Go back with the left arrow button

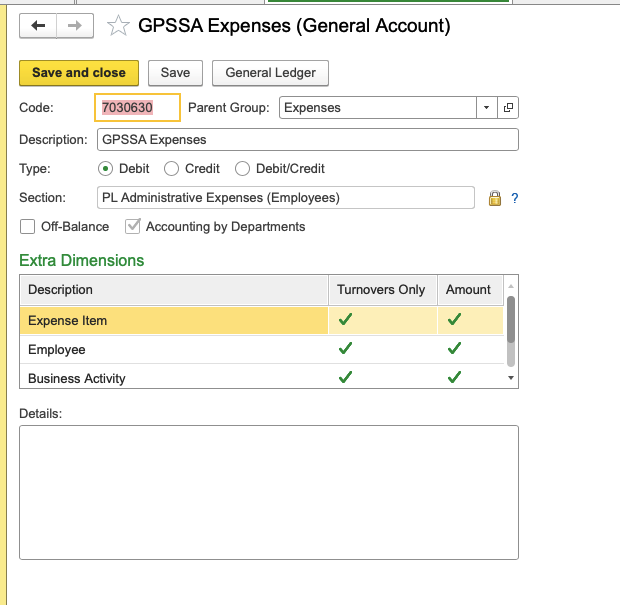click(x=38, y=26)
